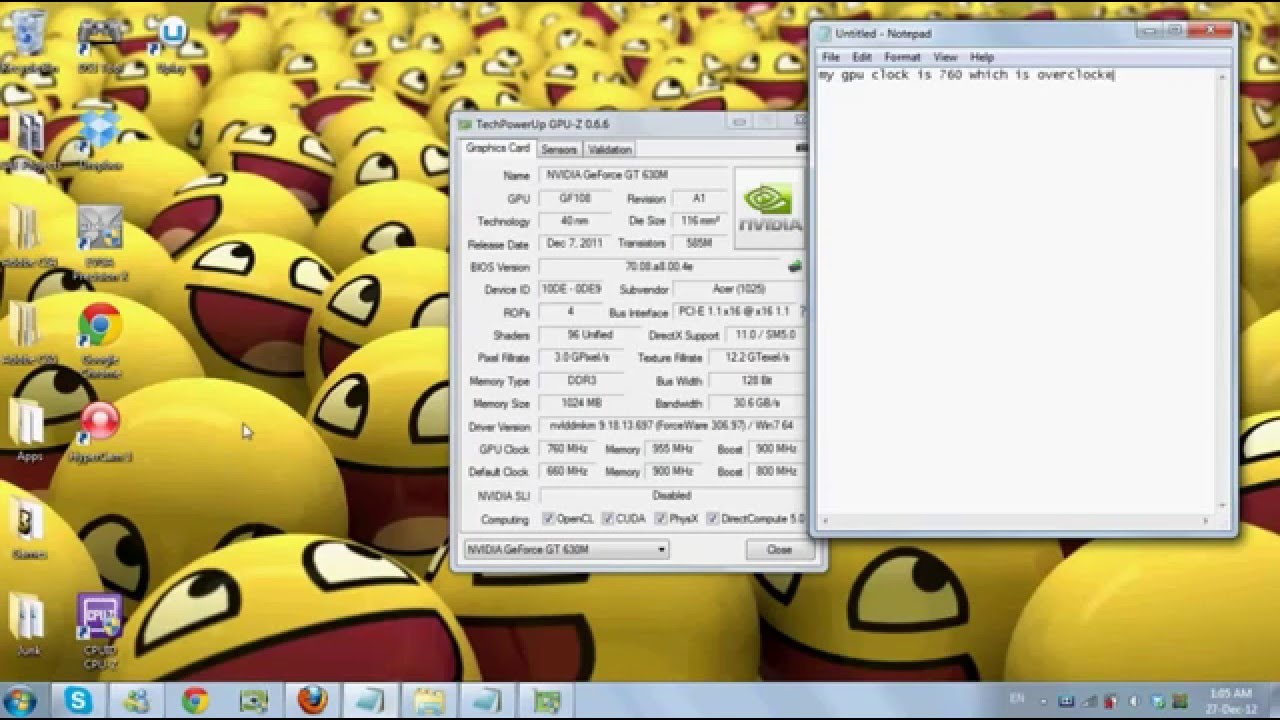Open Chrome from the taskbar

coord(195,700)
